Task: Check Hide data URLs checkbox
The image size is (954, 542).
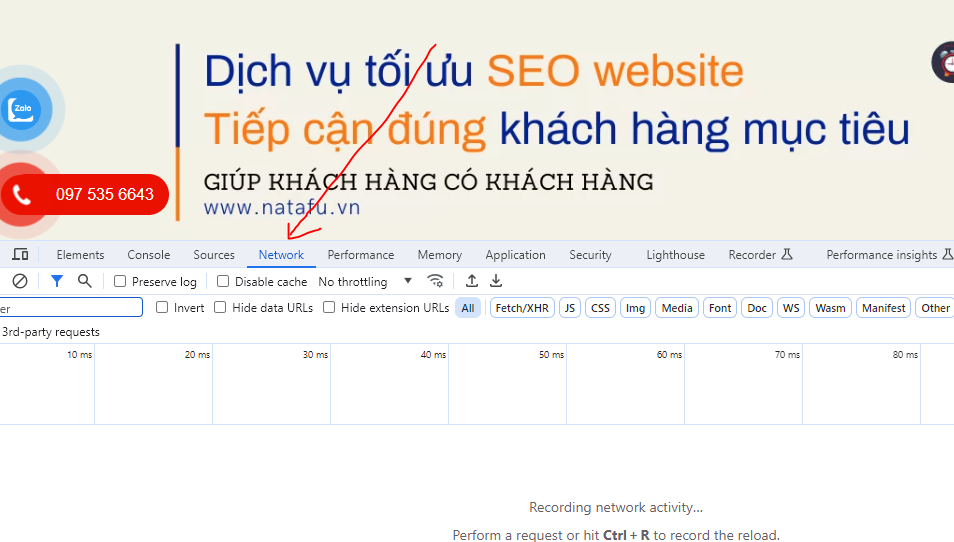Action: point(220,307)
